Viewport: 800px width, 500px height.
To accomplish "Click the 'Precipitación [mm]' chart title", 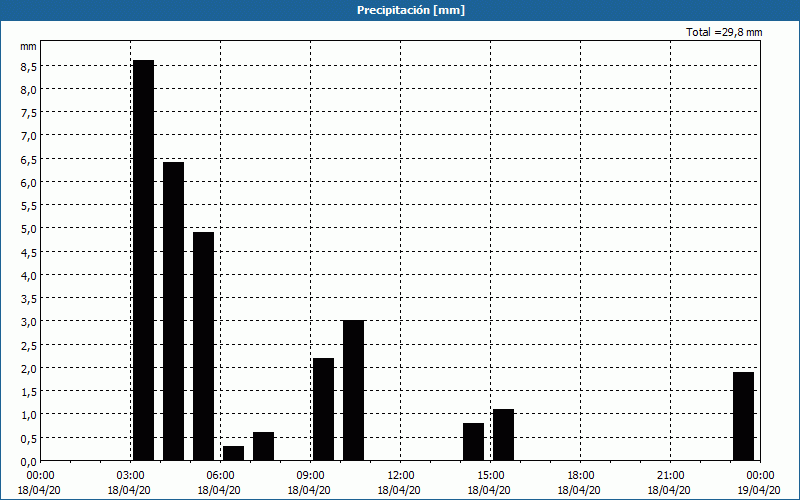I will (x=411, y=10).
